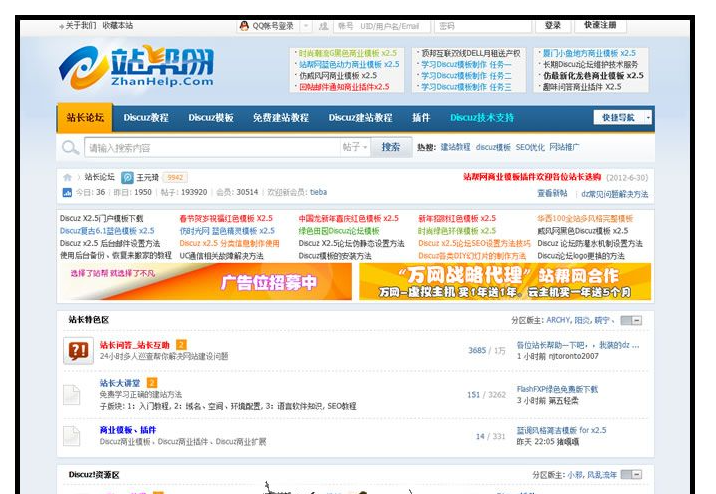This screenshot has height=494, width=716.
Task: Open 趣味问答商业插件 X2.5 link
Action: (582, 87)
